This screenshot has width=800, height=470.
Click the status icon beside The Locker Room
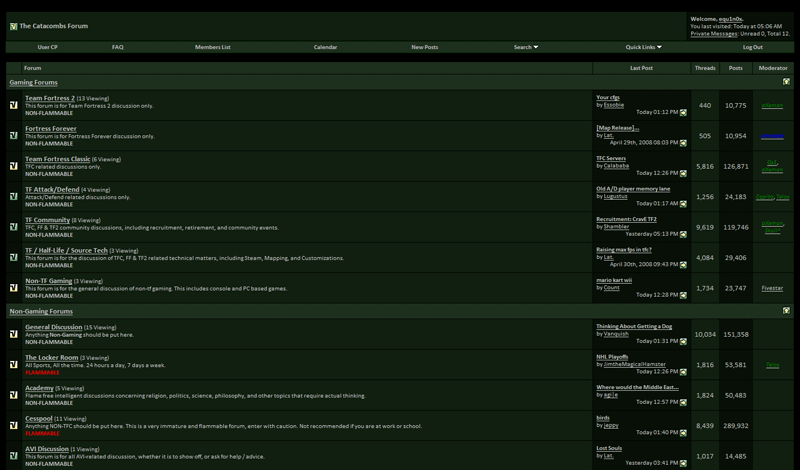(14, 364)
